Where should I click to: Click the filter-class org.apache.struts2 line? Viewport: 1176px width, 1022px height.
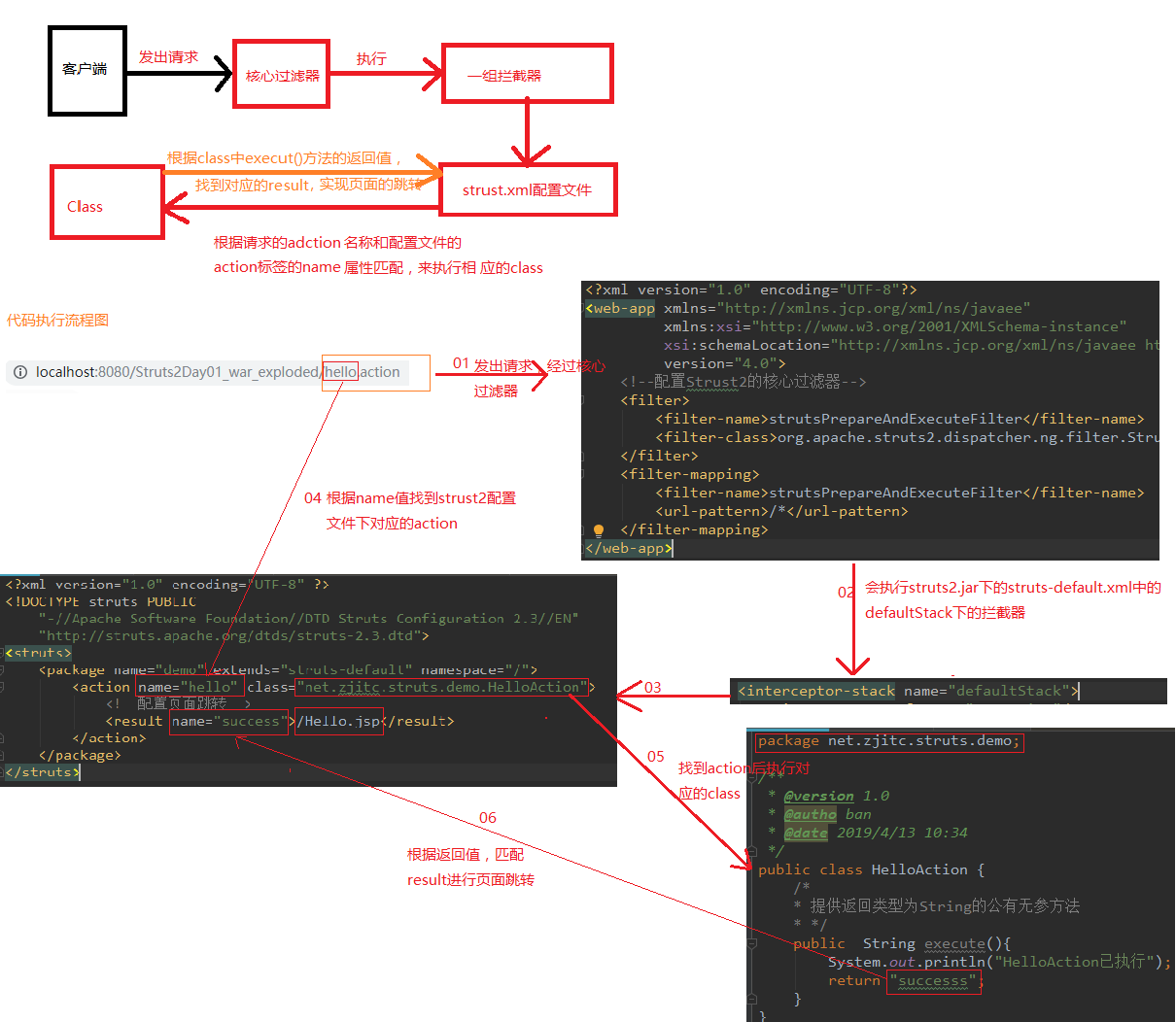(x=908, y=437)
